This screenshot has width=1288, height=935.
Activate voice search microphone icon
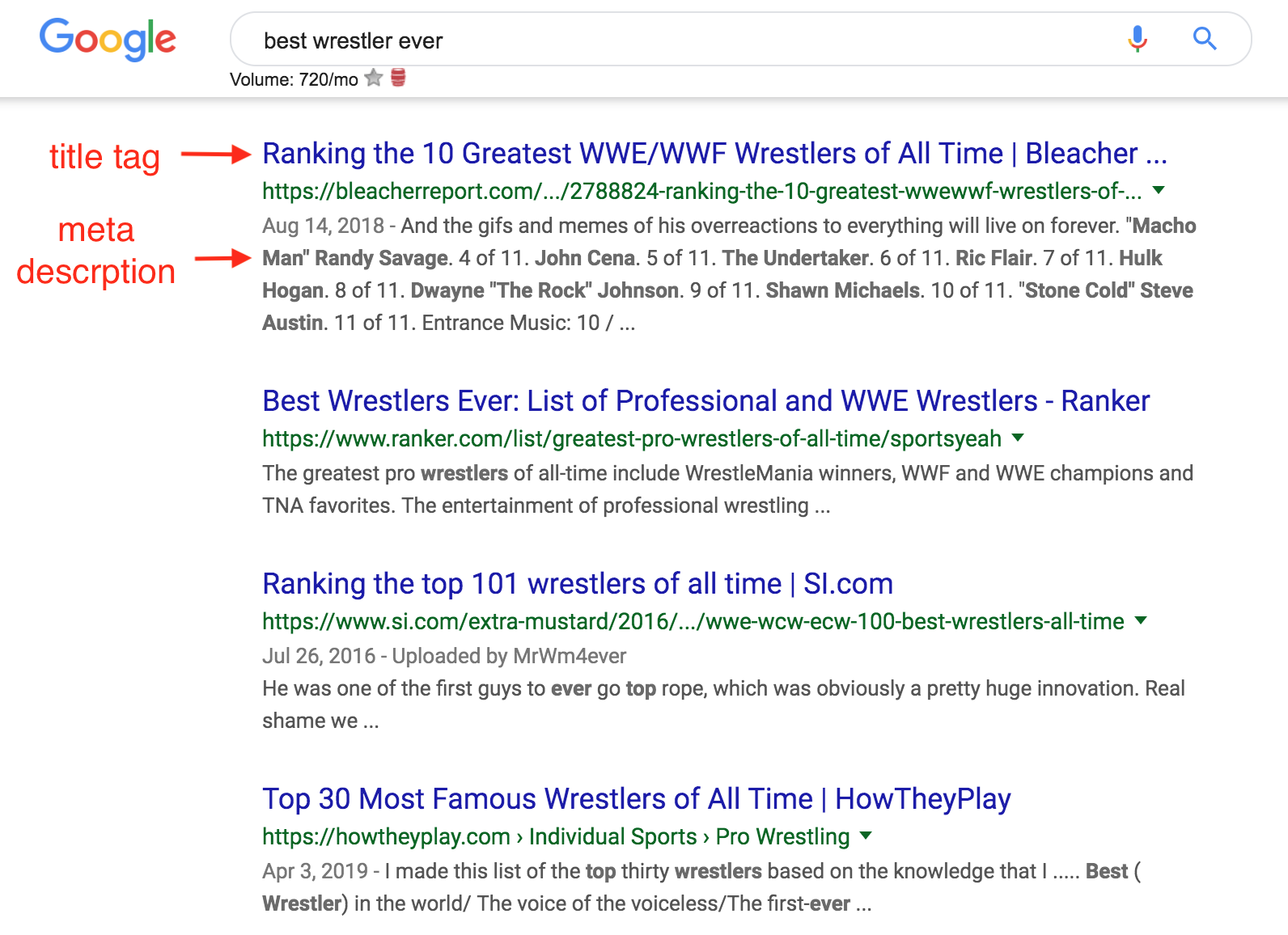[x=1137, y=39]
